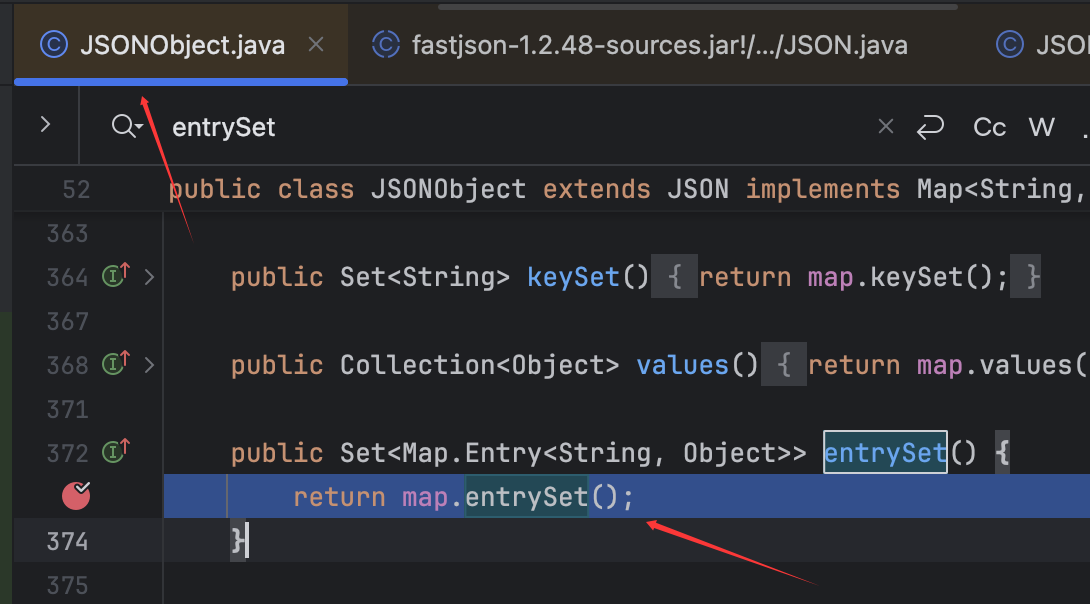This screenshot has height=604, width=1090.
Task: Expand the folded keySet method with its gutter chevron
Action: 149,277
